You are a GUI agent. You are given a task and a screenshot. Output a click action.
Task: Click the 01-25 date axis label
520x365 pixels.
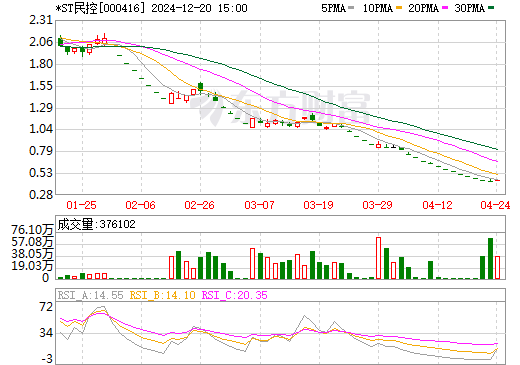click(x=81, y=205)
